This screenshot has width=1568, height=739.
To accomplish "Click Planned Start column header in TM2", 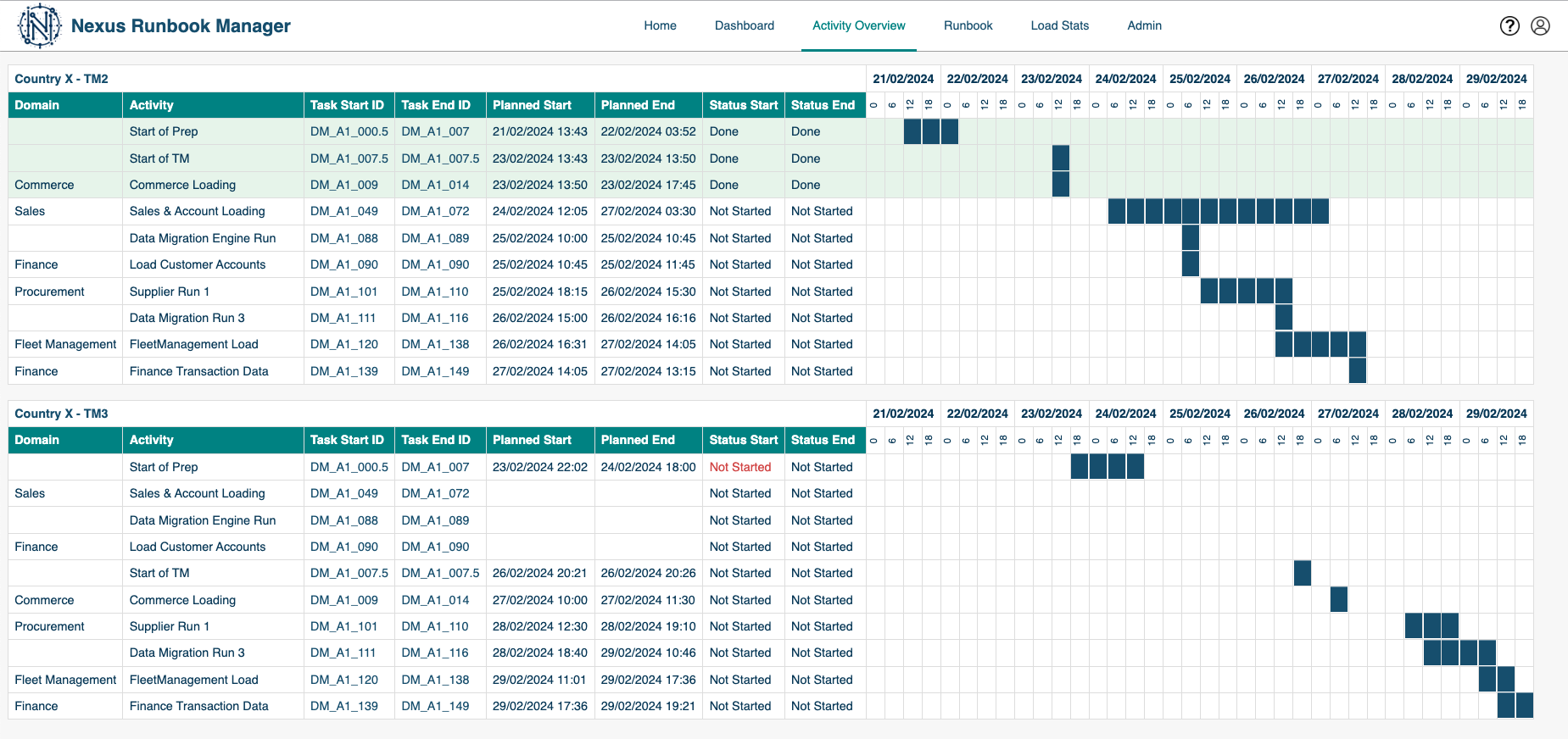I will tap(532, 105).
